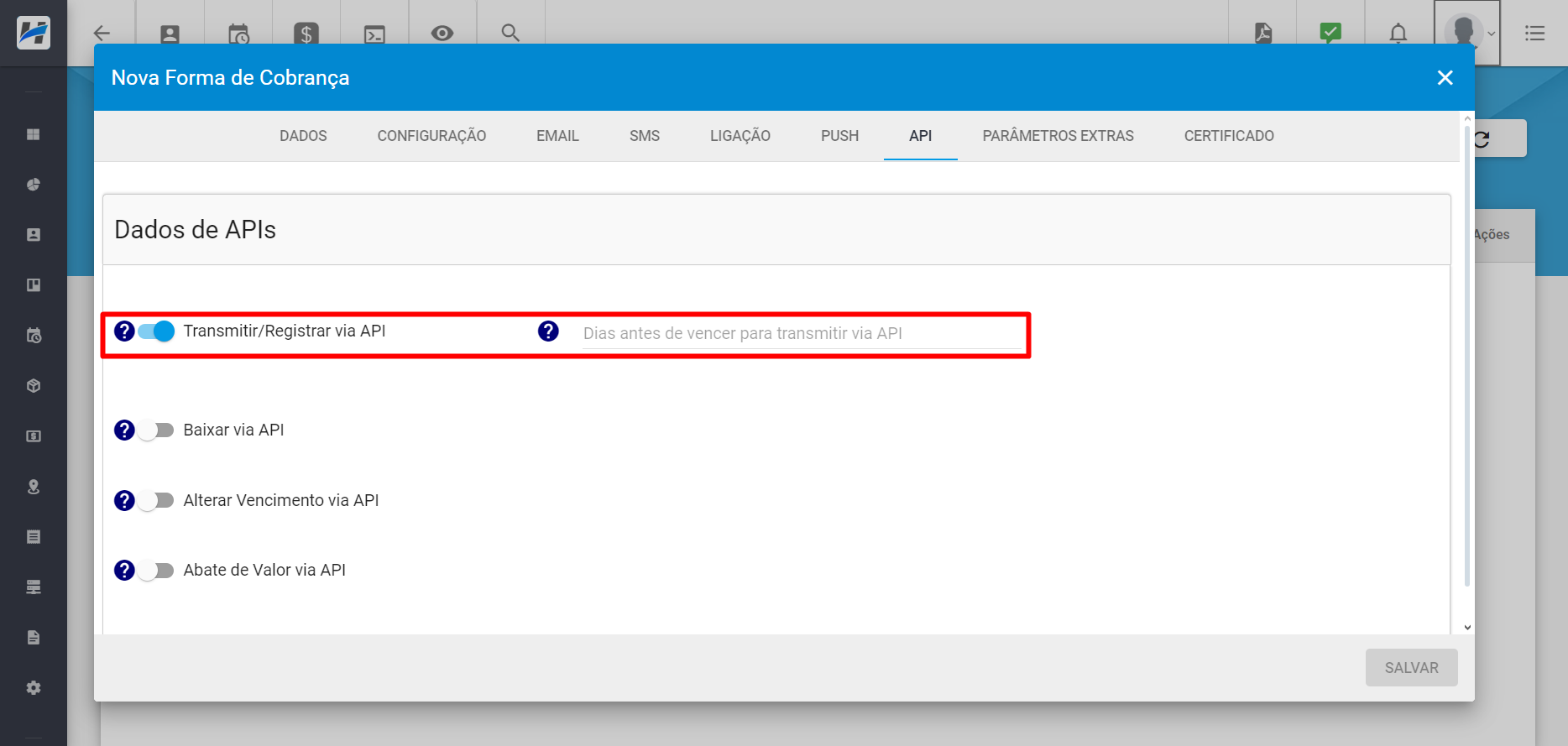1568x746 pixels.
Task: Open the settings gear icon in sidebar
Action: click(34, 688)
